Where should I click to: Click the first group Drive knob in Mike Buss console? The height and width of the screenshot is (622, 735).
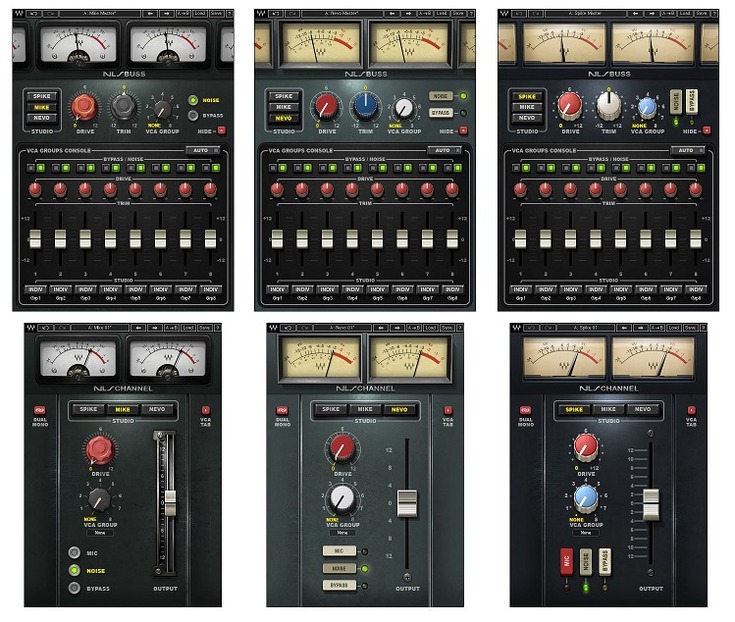[x=35, y=189]
